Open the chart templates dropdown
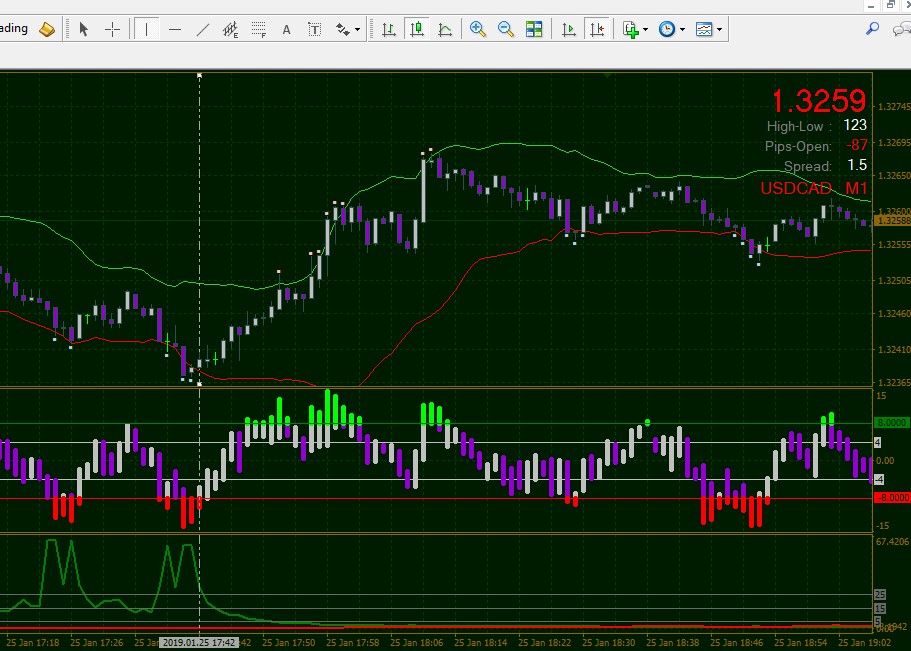 tap(709, 29)
